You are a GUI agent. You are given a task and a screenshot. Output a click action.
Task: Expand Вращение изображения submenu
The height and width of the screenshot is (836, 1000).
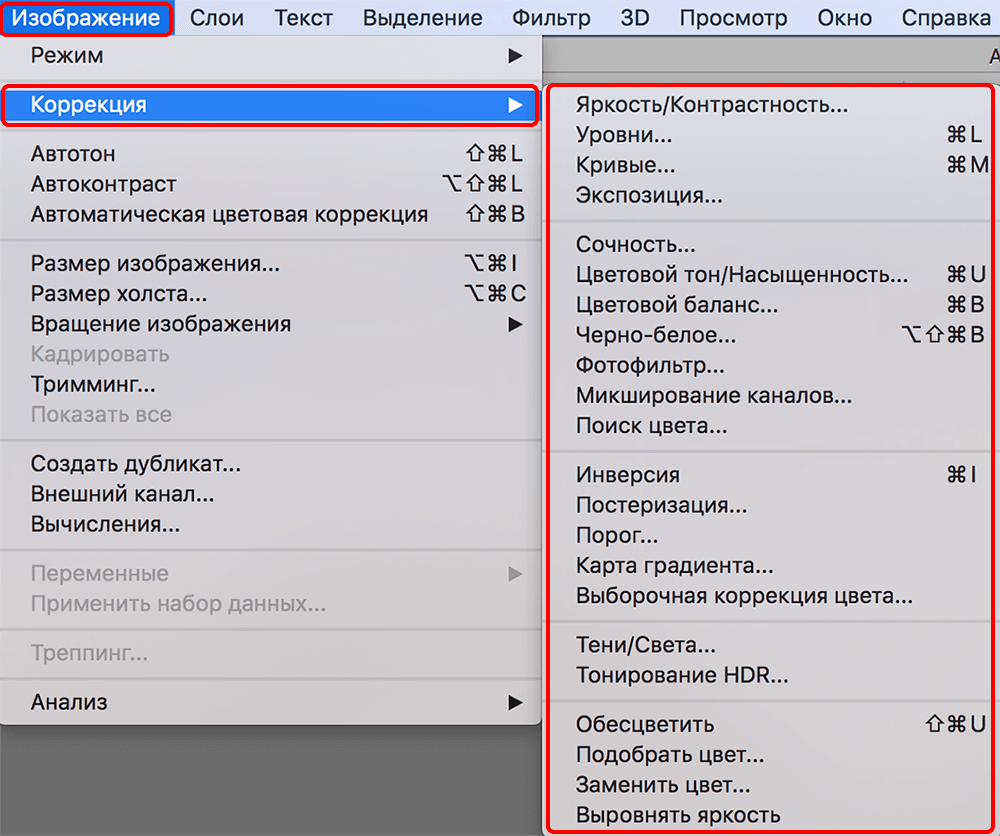coord(270,324)
